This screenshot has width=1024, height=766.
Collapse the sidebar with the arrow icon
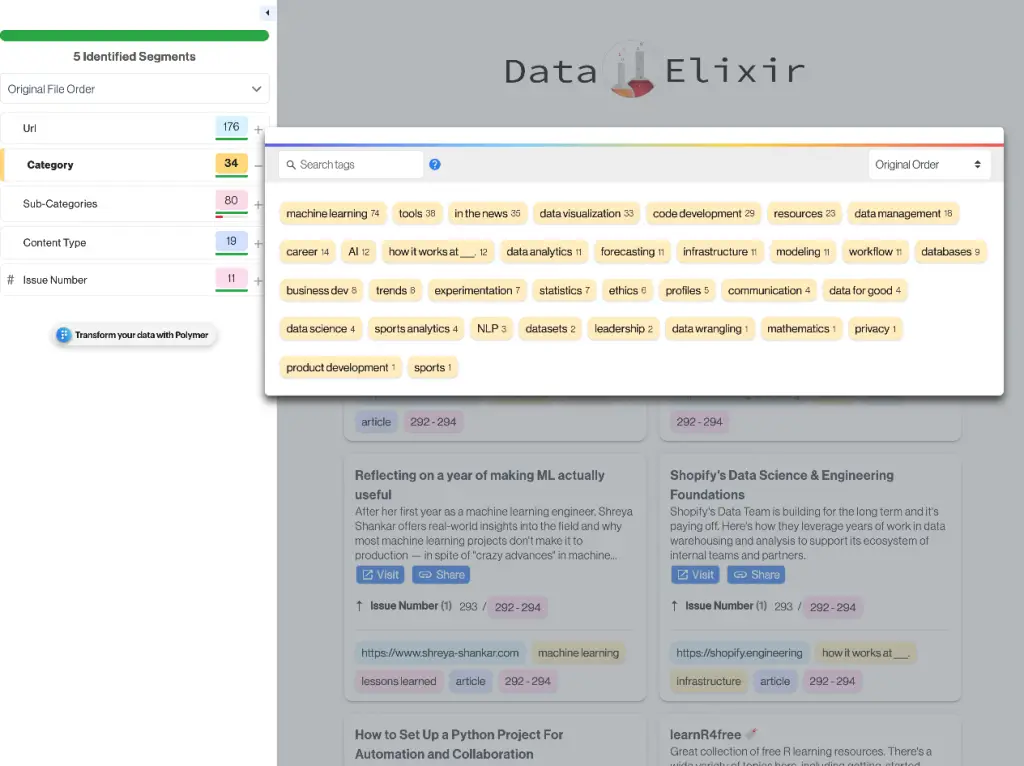point(267,12)
